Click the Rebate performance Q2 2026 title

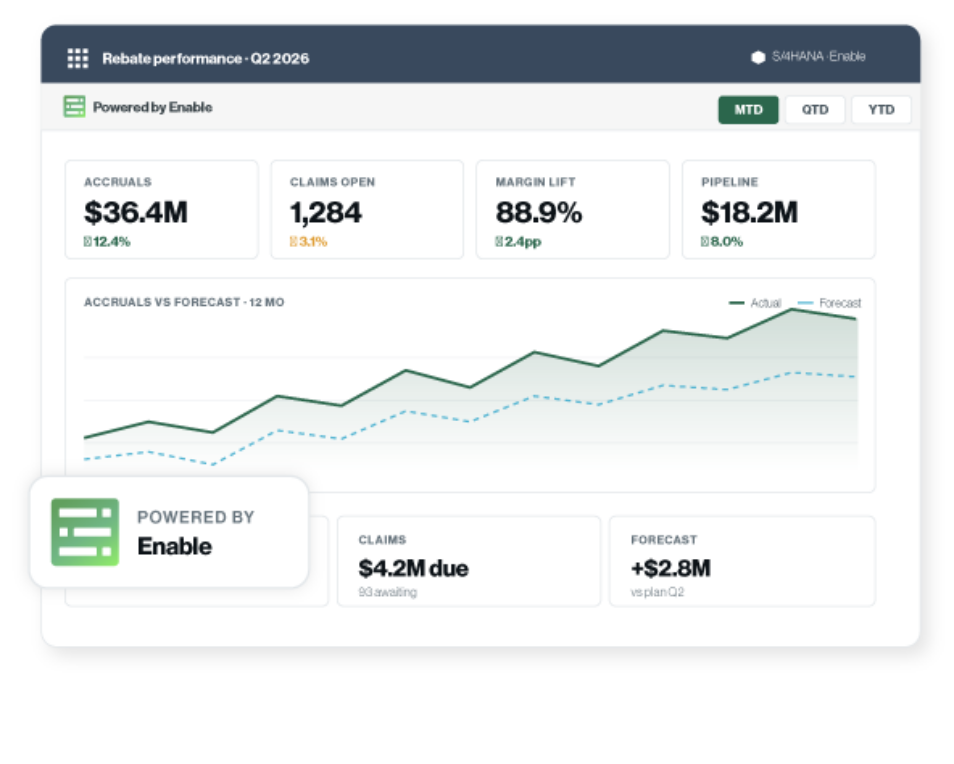pyautogui.click(x=206, y=58)
